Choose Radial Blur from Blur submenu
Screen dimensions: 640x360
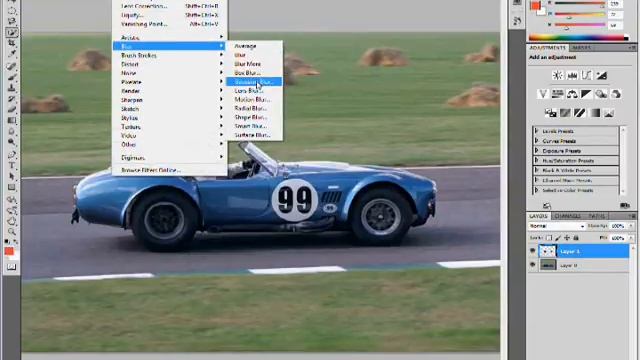click(254, 109)
